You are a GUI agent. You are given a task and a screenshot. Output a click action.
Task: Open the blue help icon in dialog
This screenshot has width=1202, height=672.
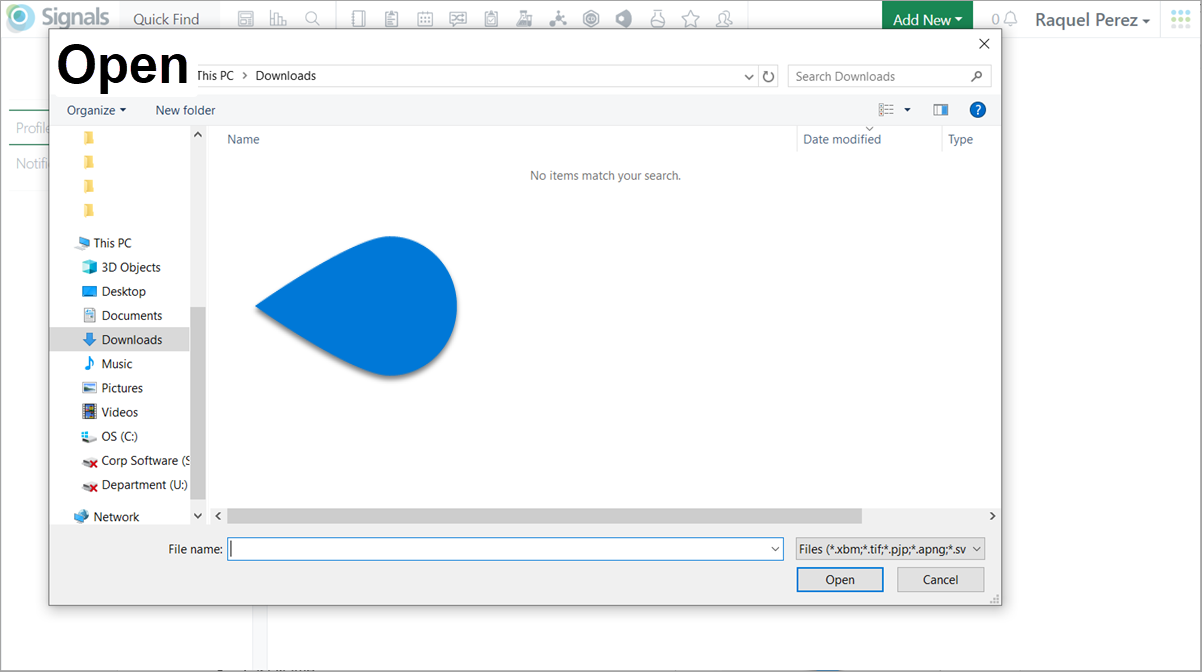978,110
